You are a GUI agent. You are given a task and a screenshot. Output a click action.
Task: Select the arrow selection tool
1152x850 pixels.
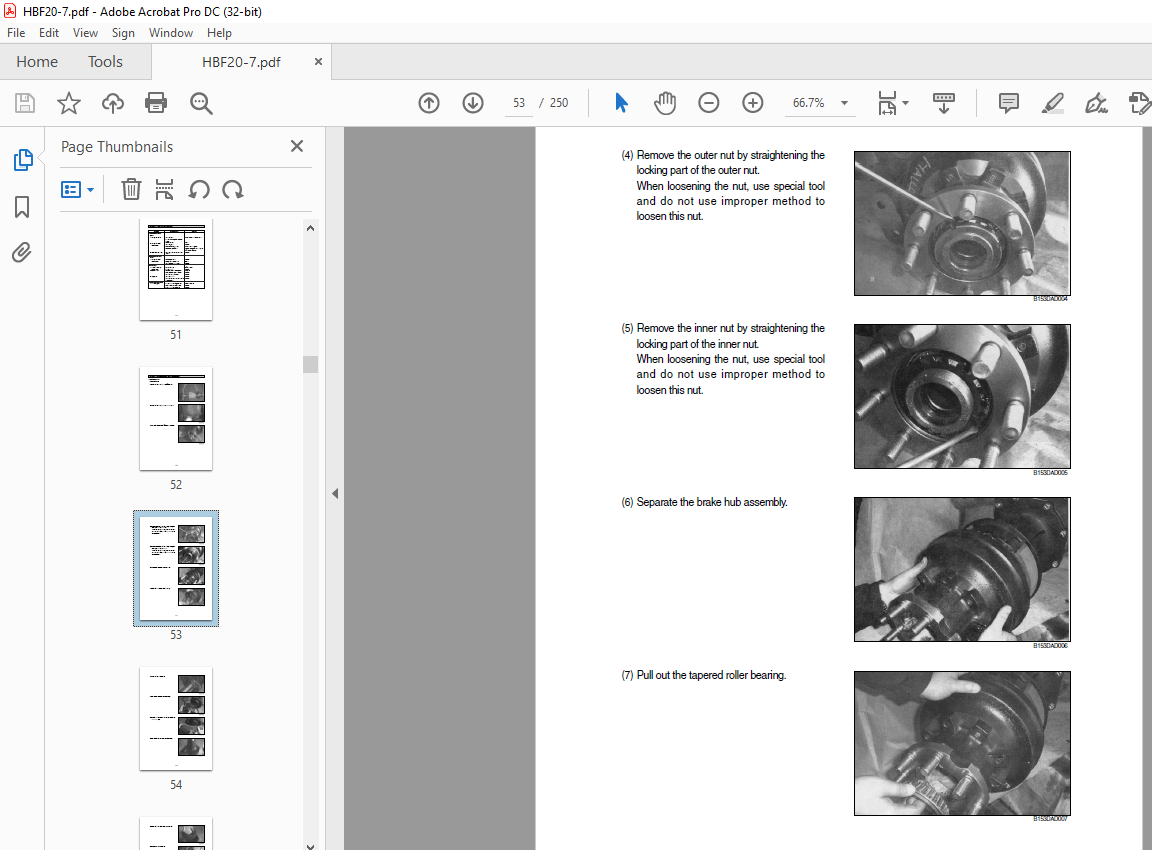[x=622, y=103]
